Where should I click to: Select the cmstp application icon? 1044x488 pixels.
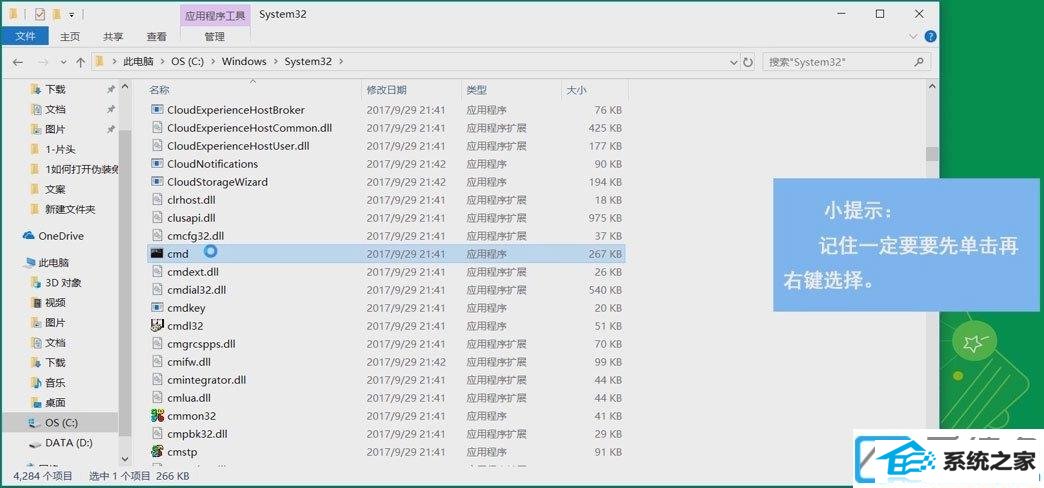point(157,451)
